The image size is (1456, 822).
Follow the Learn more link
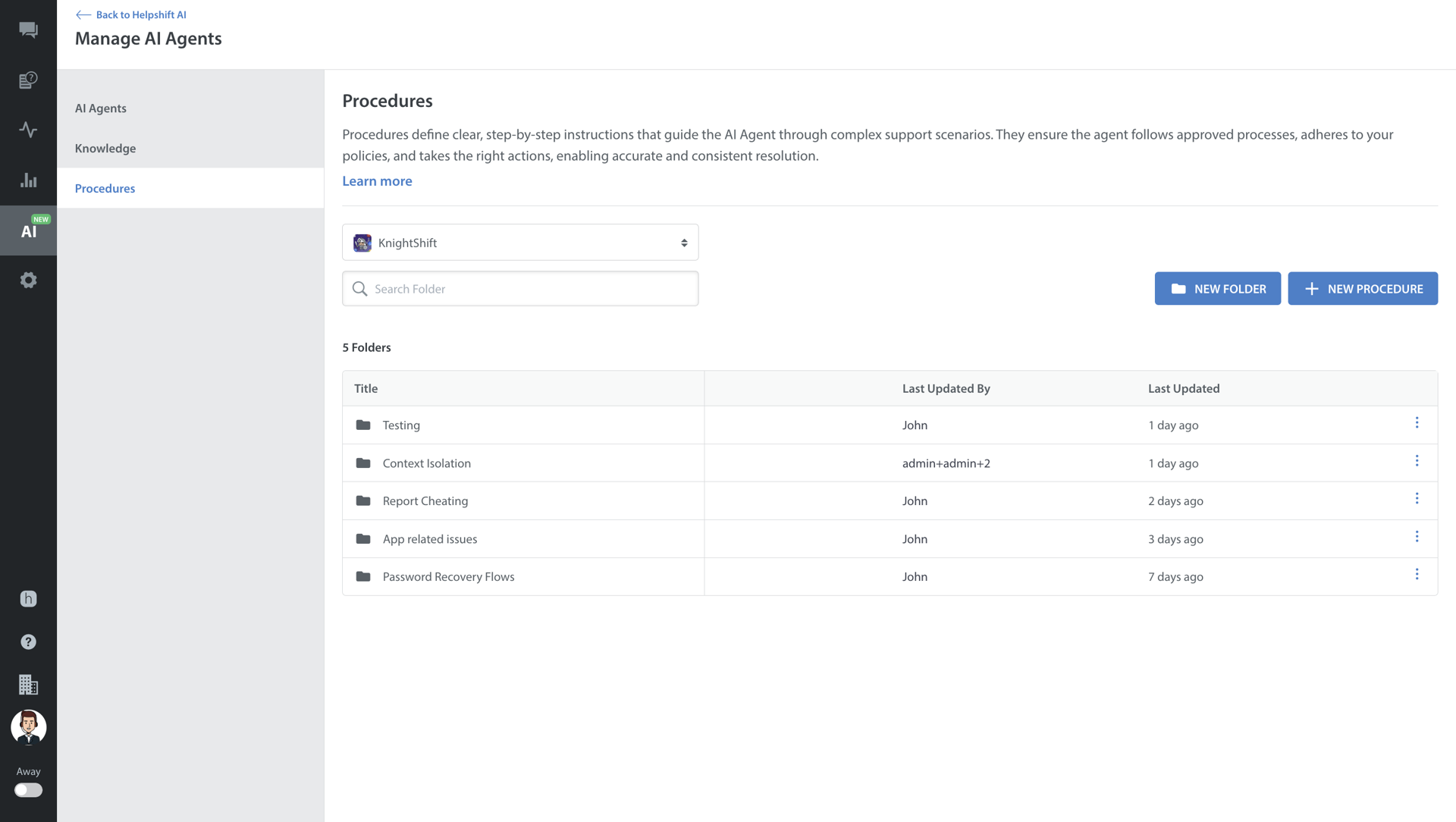click(x=377, y=181)
